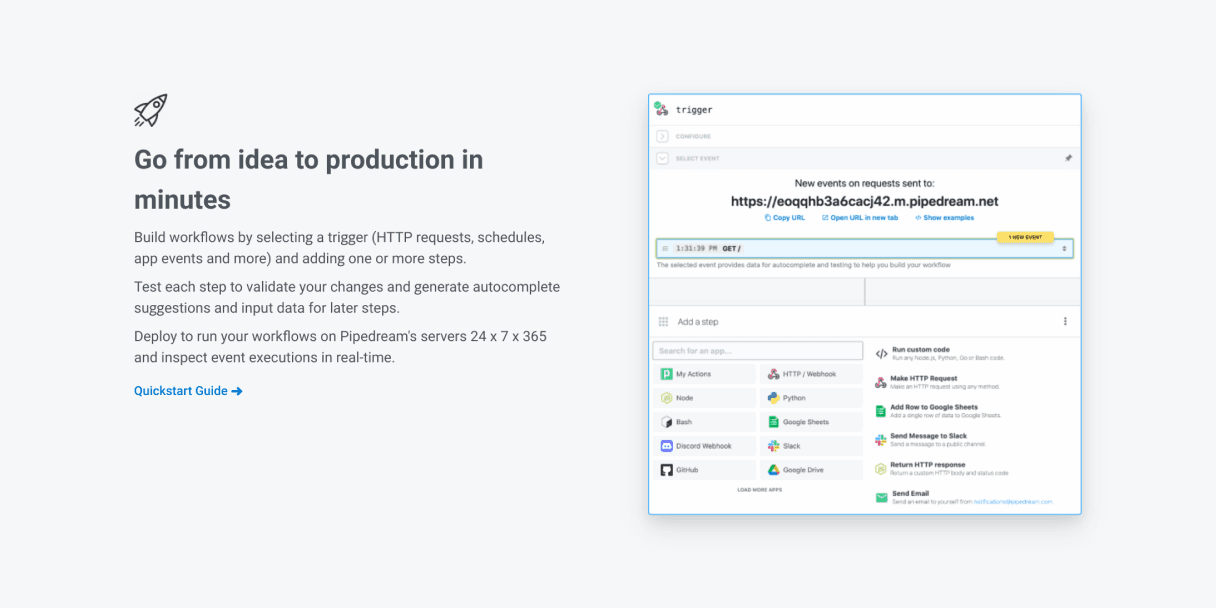Select the Send Email action
This screenshot has width=1216, height=608.
[964, 497]
